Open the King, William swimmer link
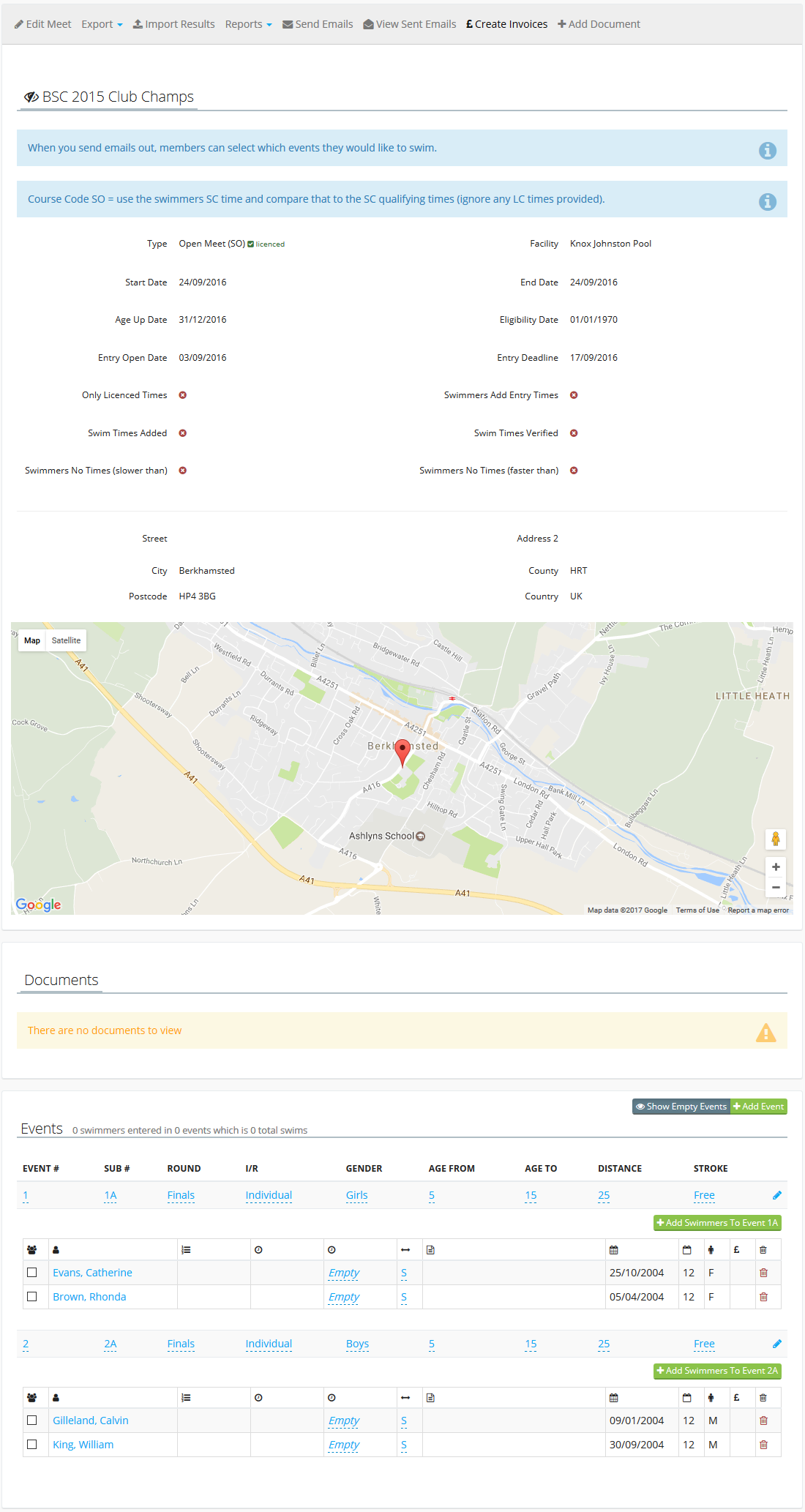Viewport: 805px width, 1512px height. (x=83, y=1445)
